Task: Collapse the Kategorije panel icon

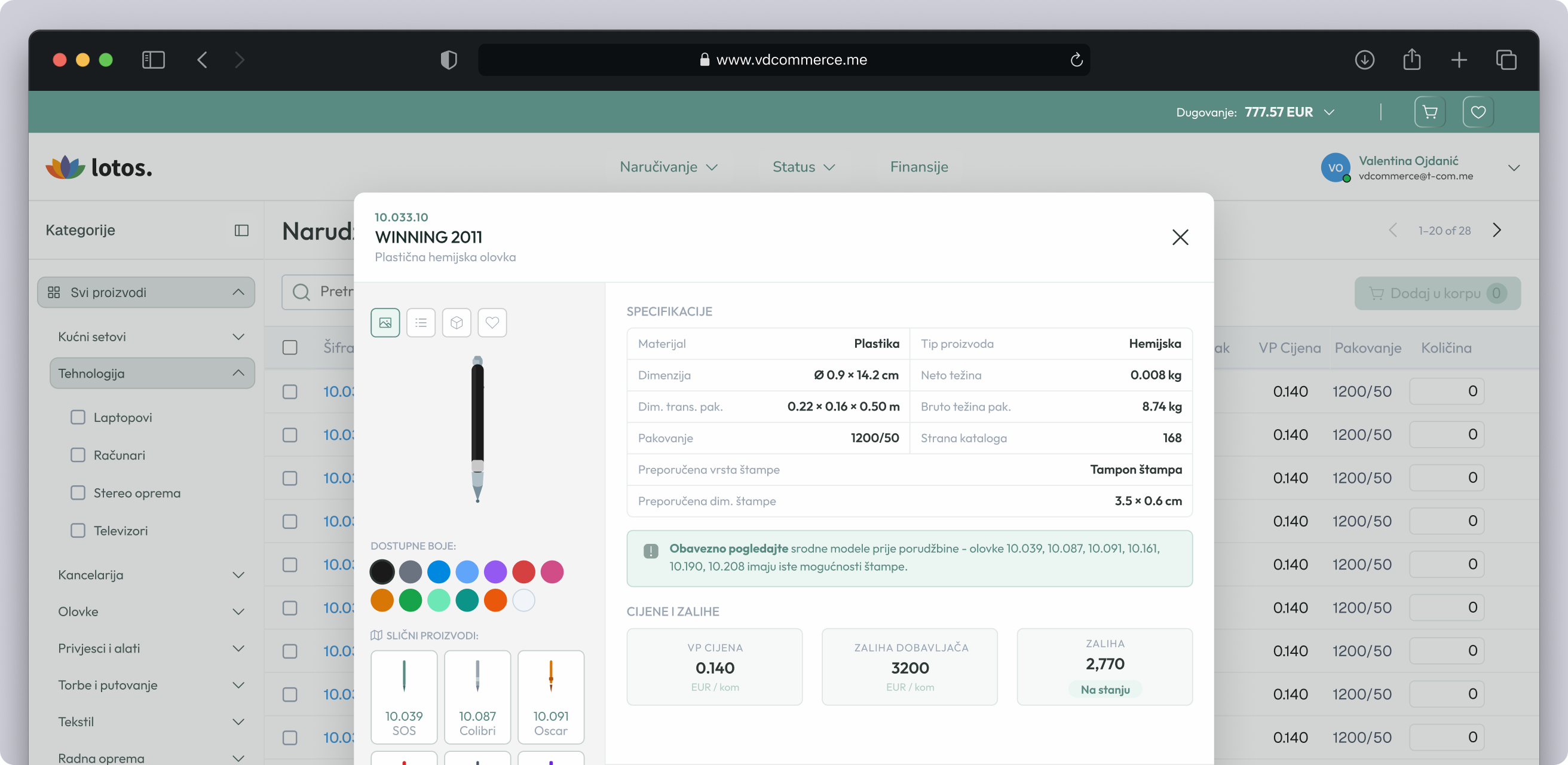Action: 241,230
